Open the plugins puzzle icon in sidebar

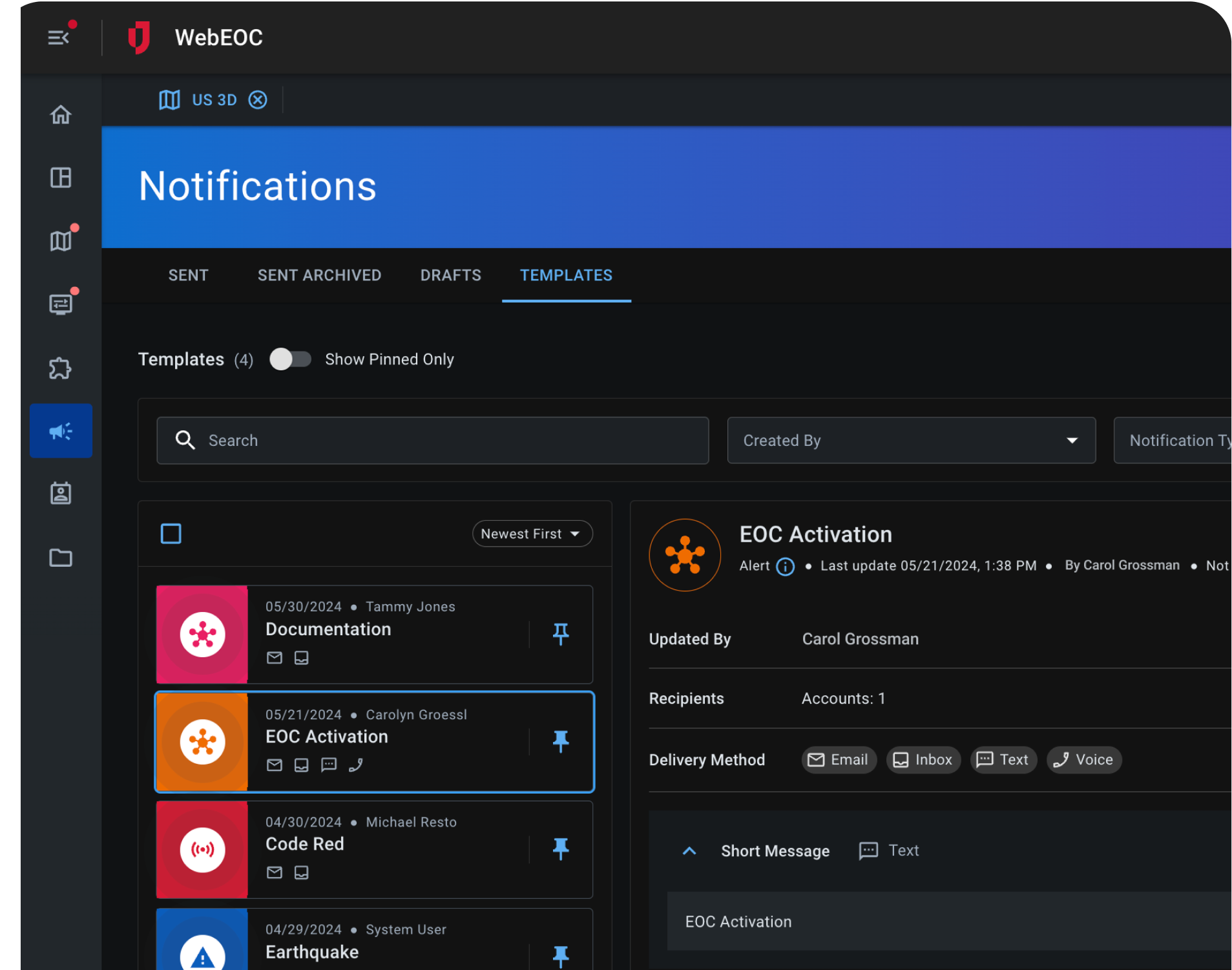61,368
